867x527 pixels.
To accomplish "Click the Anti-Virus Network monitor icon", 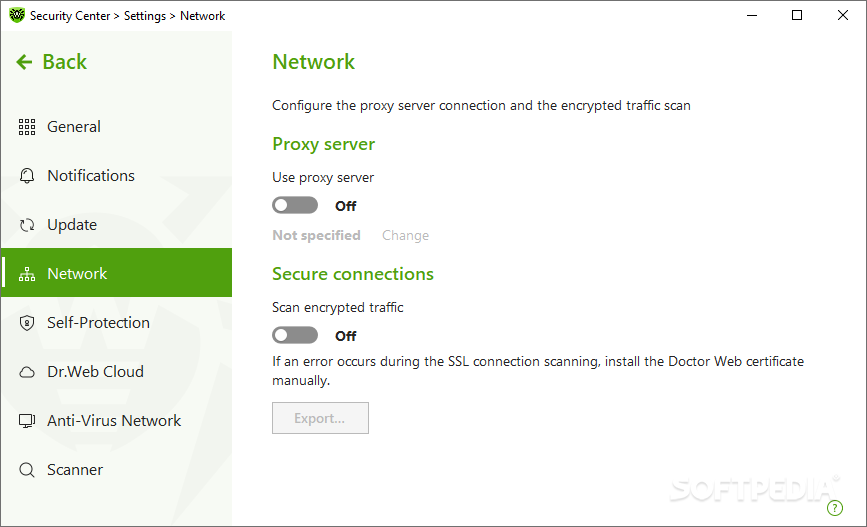I will click(27, 421).
